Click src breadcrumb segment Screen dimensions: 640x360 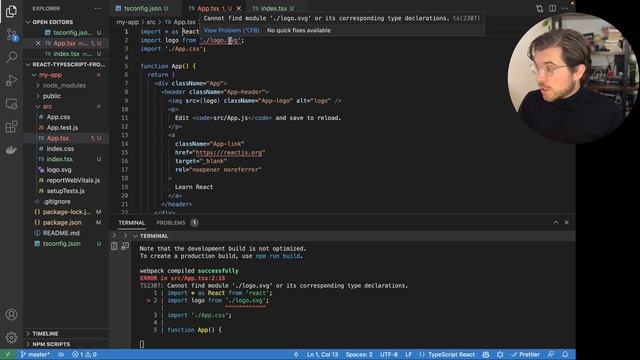coord(151,22)
